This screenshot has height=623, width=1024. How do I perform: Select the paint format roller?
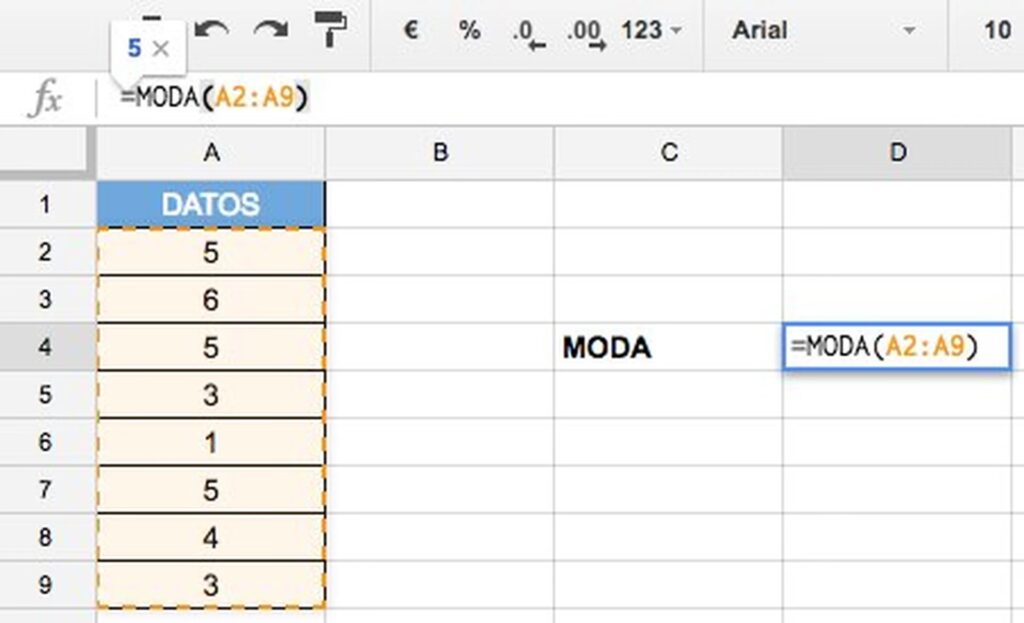click(329, 30)
